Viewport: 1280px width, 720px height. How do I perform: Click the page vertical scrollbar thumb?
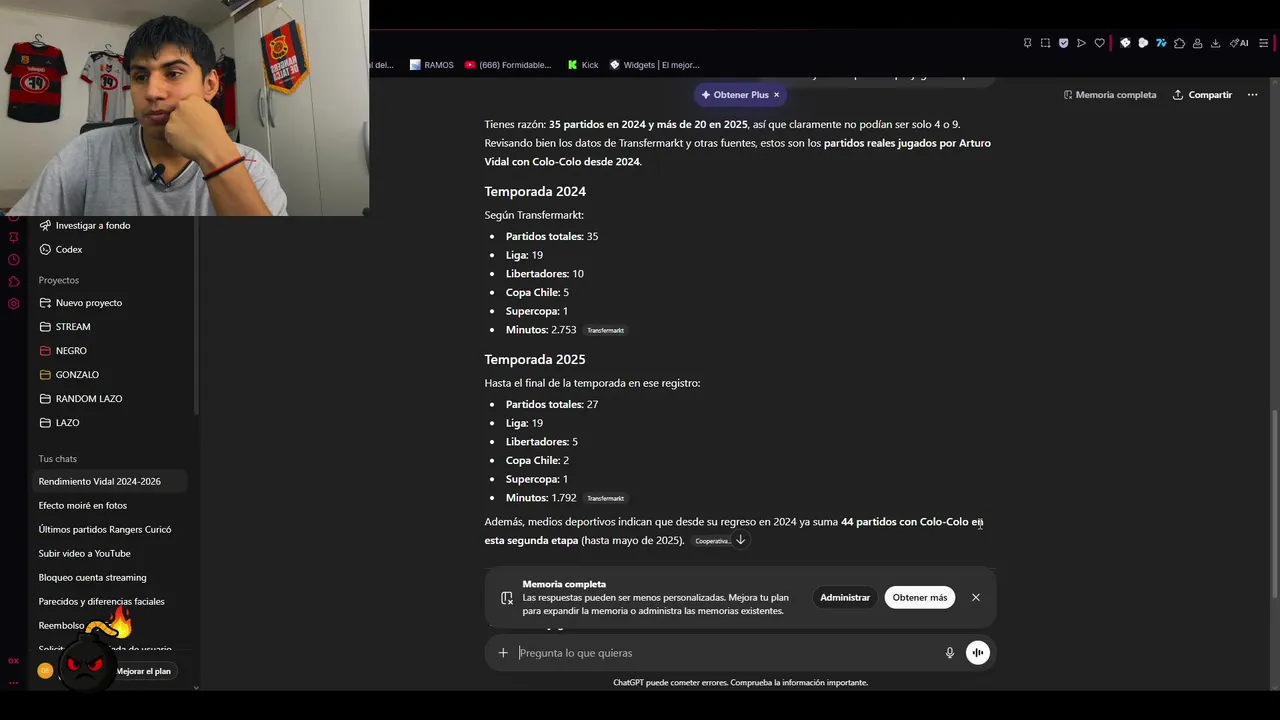1275,504
